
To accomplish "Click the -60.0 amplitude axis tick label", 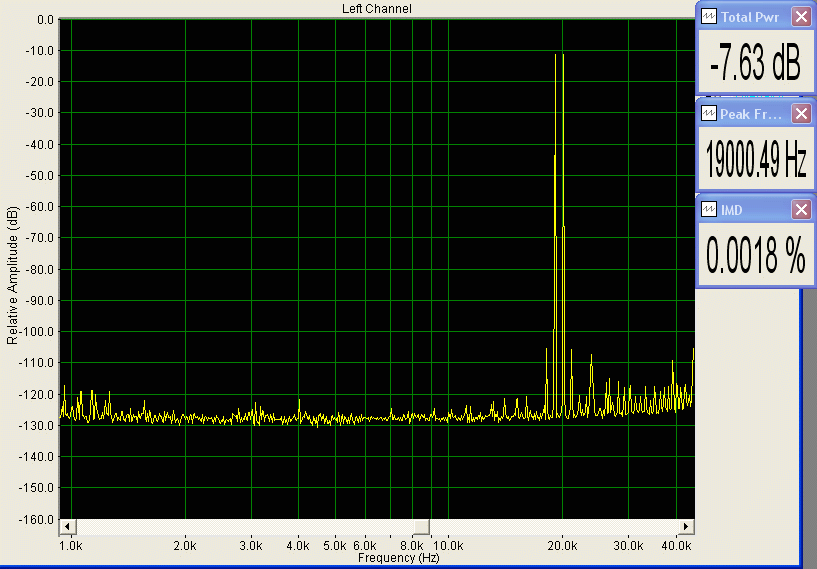I will click(x=39, y=207).
